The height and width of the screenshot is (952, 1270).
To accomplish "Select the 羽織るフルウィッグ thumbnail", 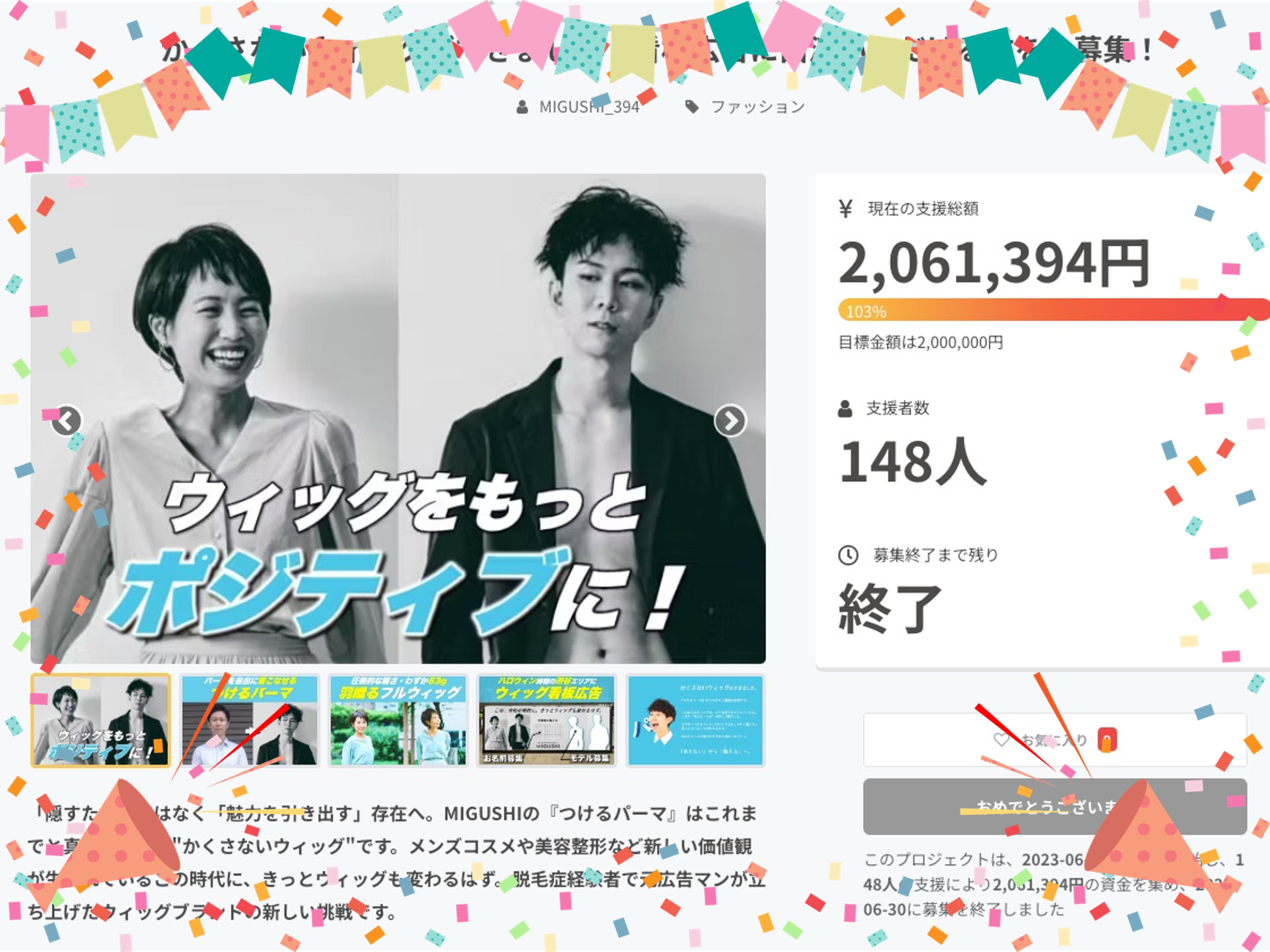I will 398,720.
